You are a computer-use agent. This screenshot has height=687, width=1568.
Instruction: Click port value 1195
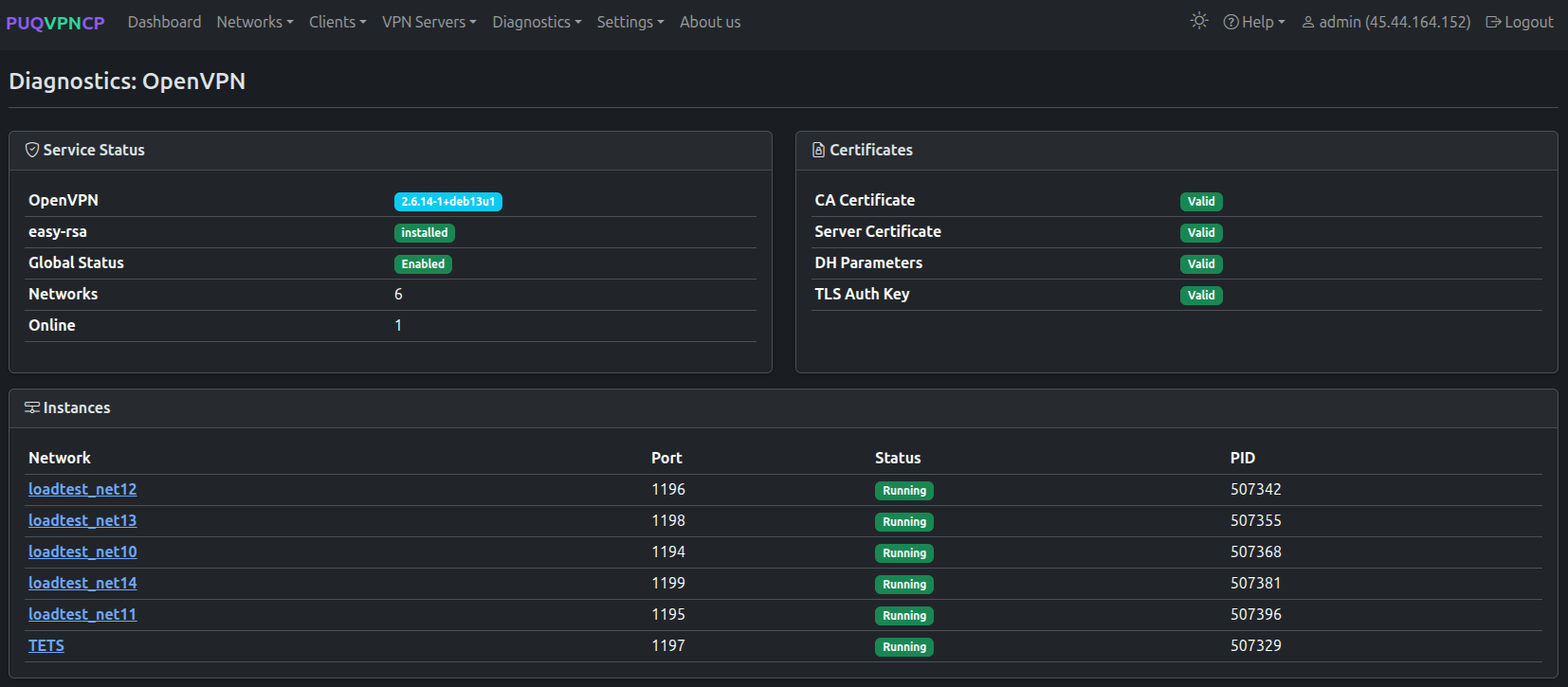[668, 614]
